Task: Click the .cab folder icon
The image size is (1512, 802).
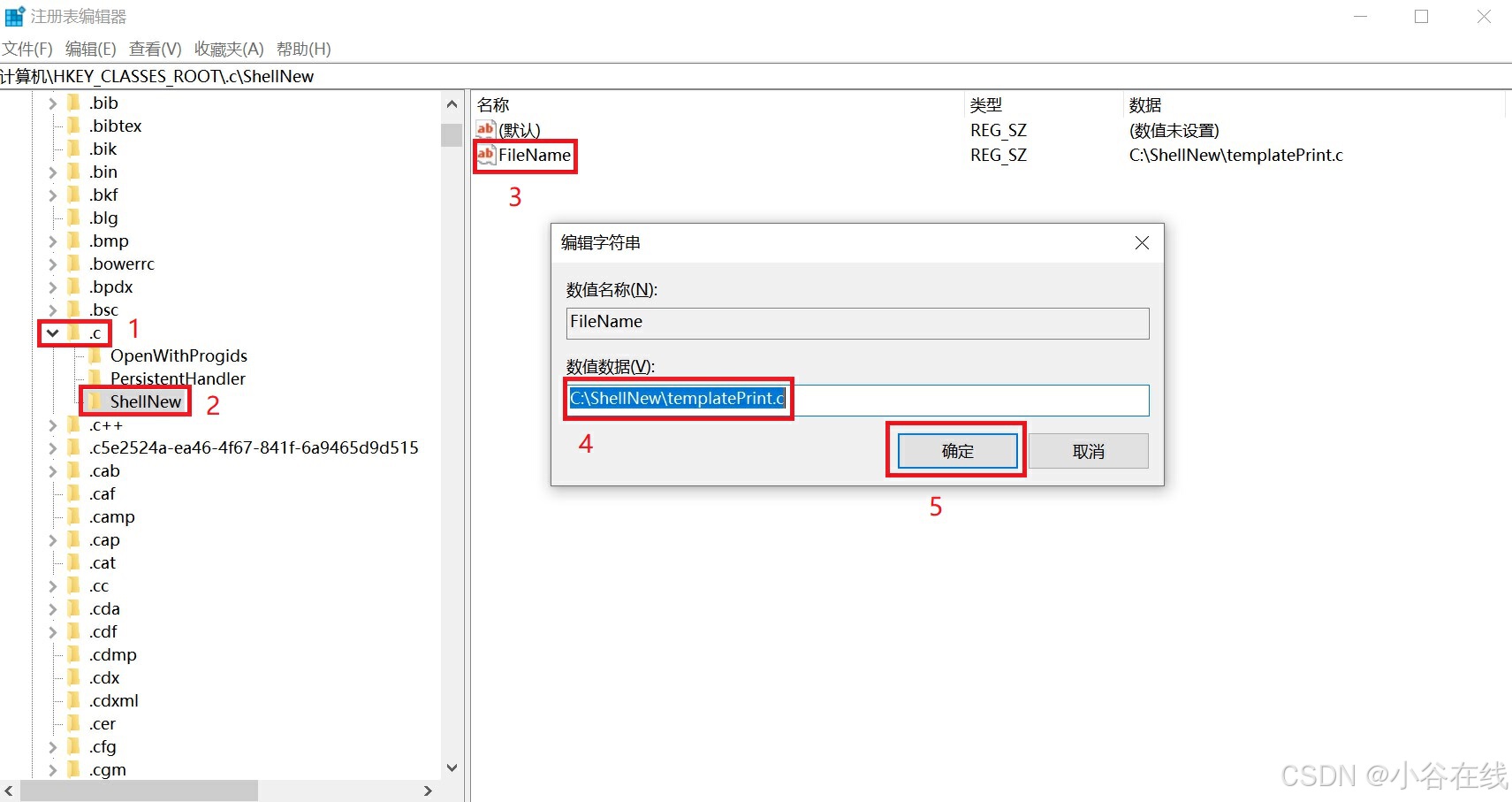Action: pyautogui.click(x=74, y=470)
